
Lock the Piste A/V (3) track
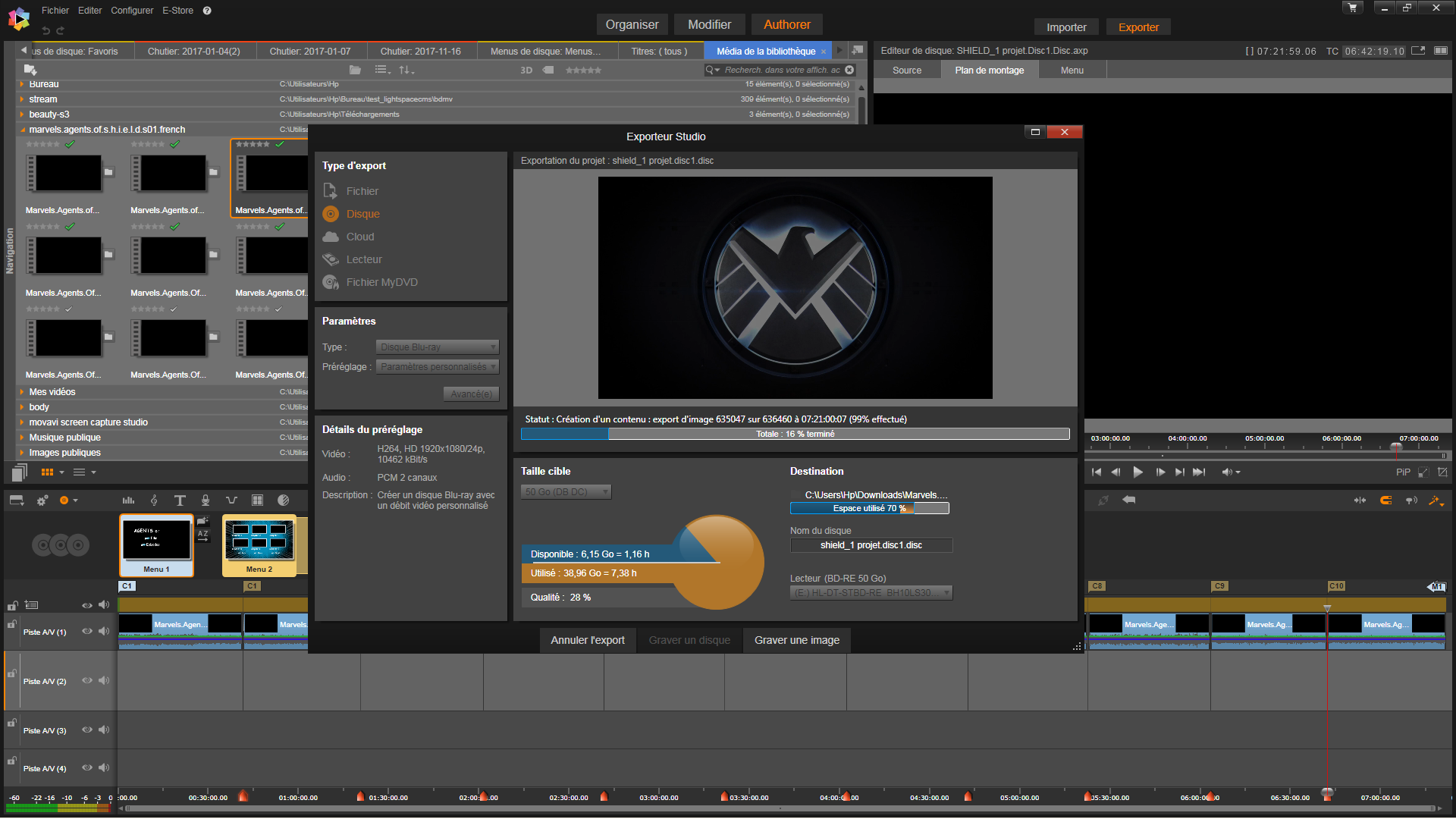click(12, 723)
